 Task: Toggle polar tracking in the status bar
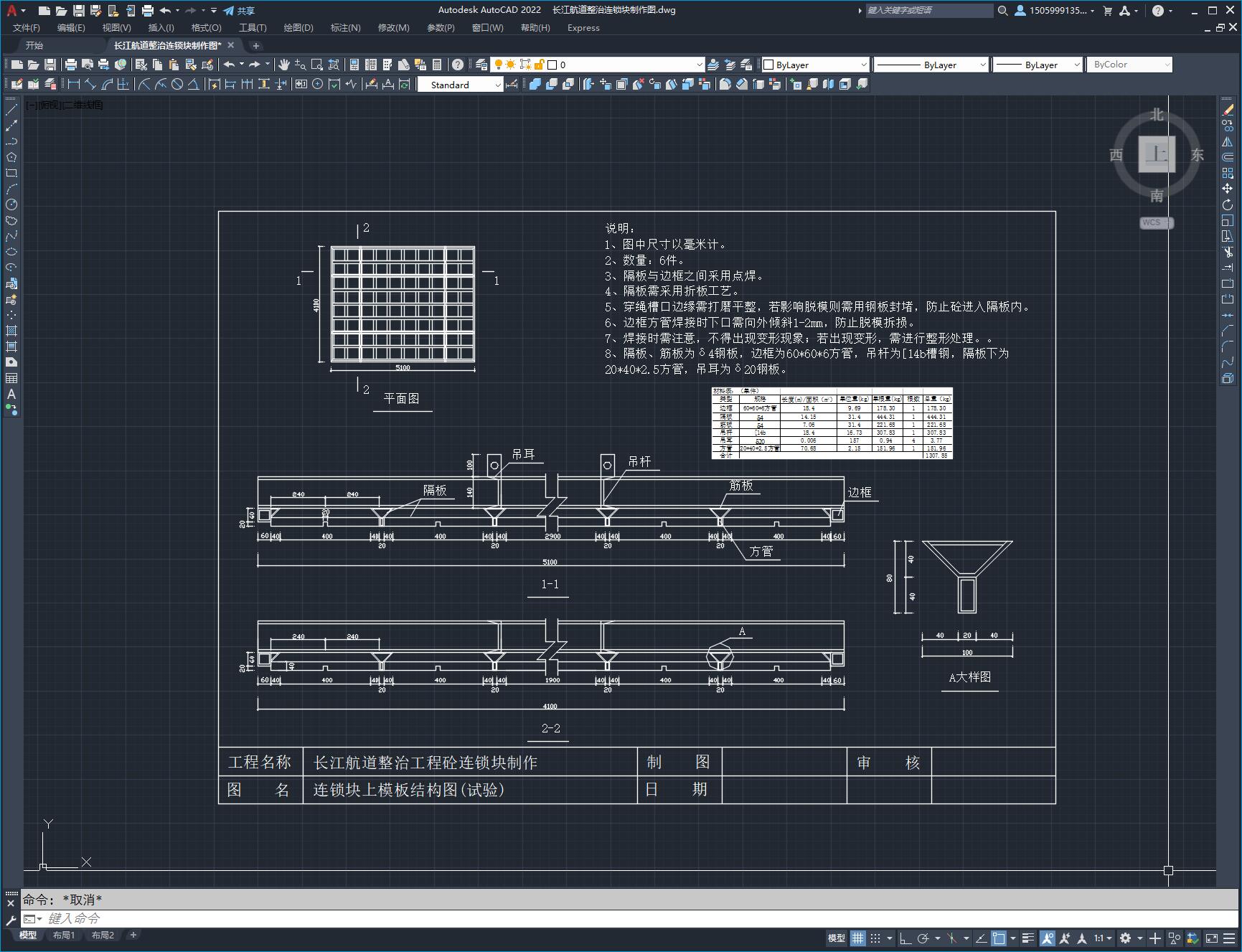click(923, 938)
